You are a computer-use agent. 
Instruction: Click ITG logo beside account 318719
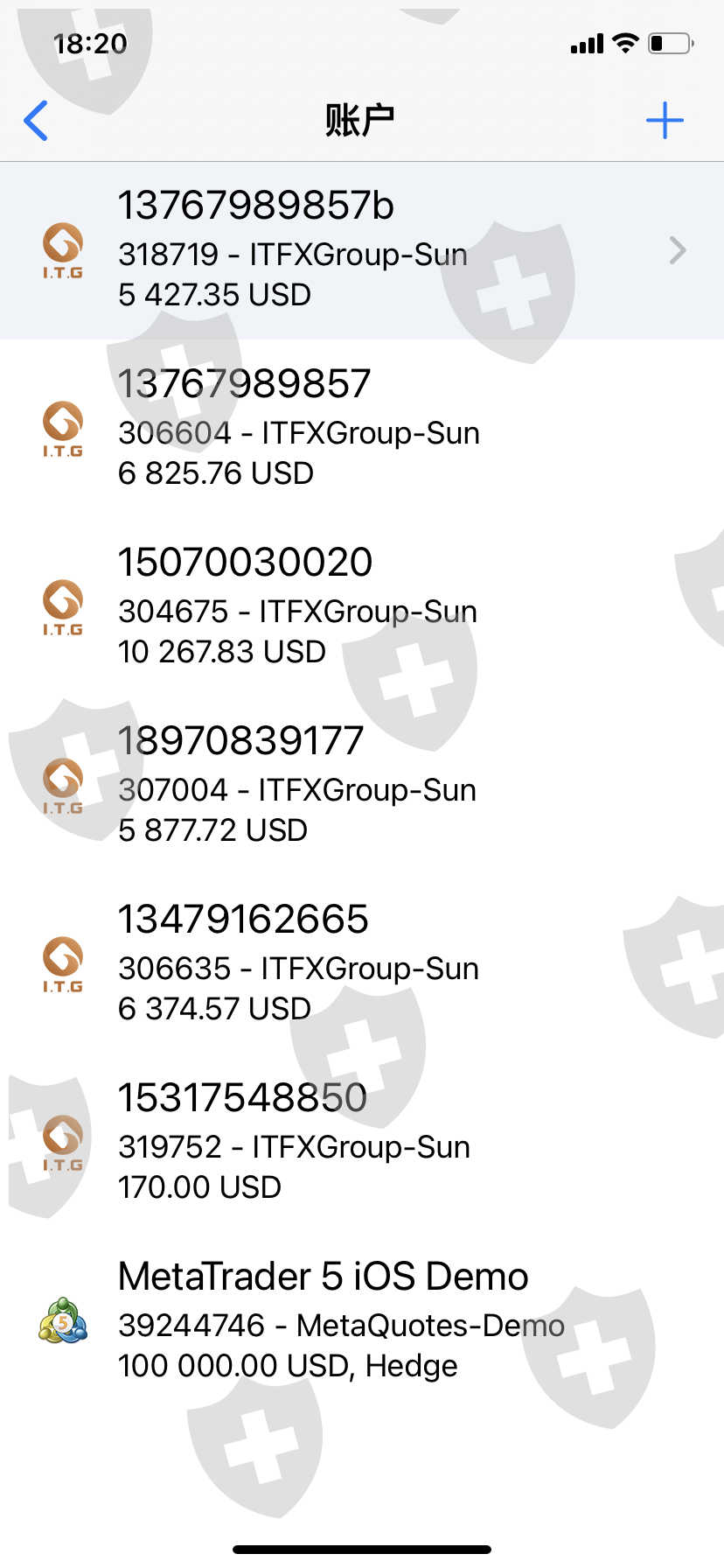pyautogui.click(x=63, y=250)
